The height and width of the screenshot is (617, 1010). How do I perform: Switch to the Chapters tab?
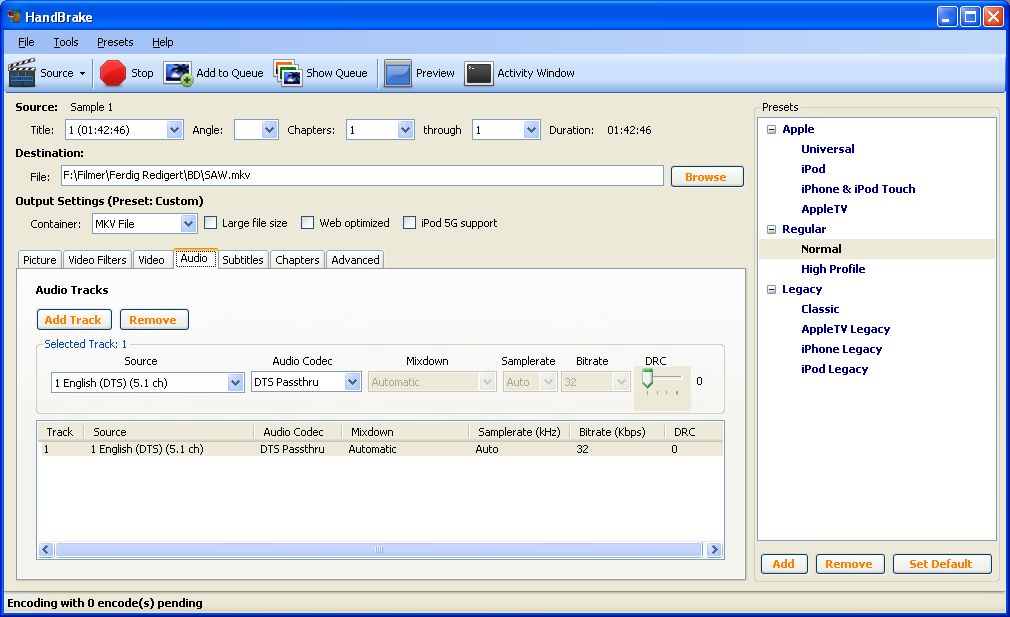pos(297,260)
